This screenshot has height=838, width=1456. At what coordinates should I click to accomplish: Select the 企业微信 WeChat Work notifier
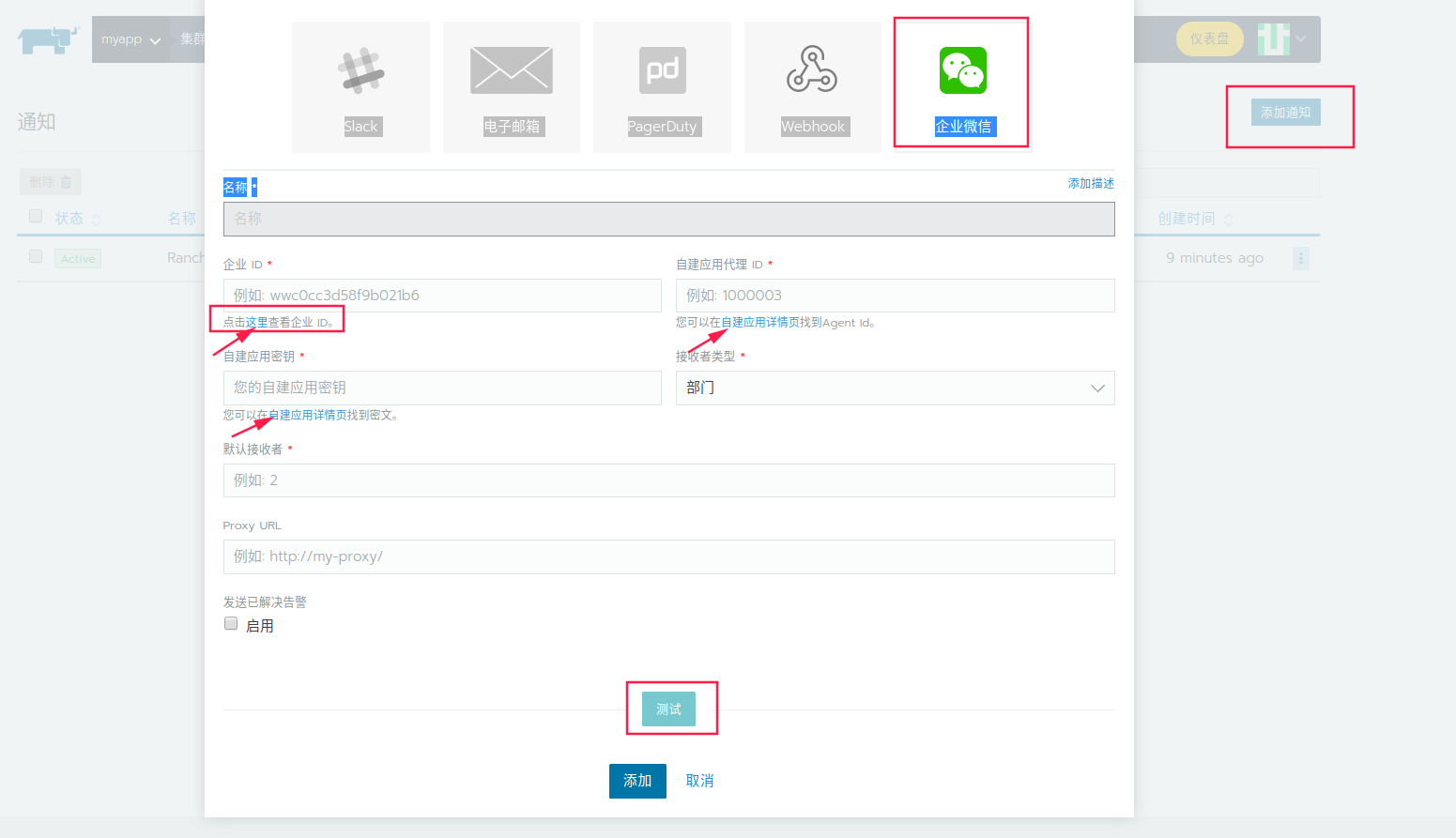pos(963,87)
